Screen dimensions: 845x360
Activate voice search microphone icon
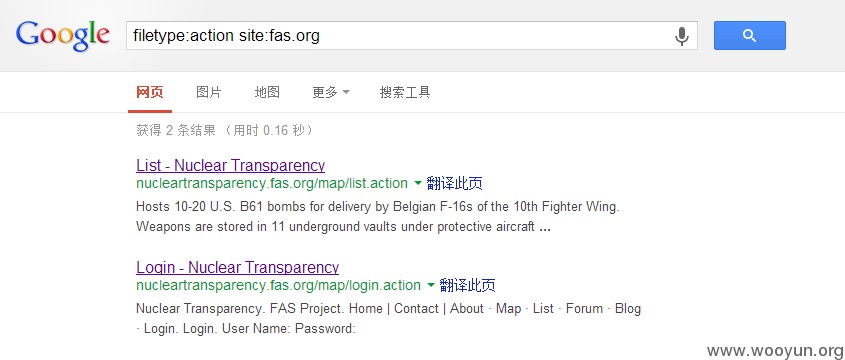pos(682,36)
